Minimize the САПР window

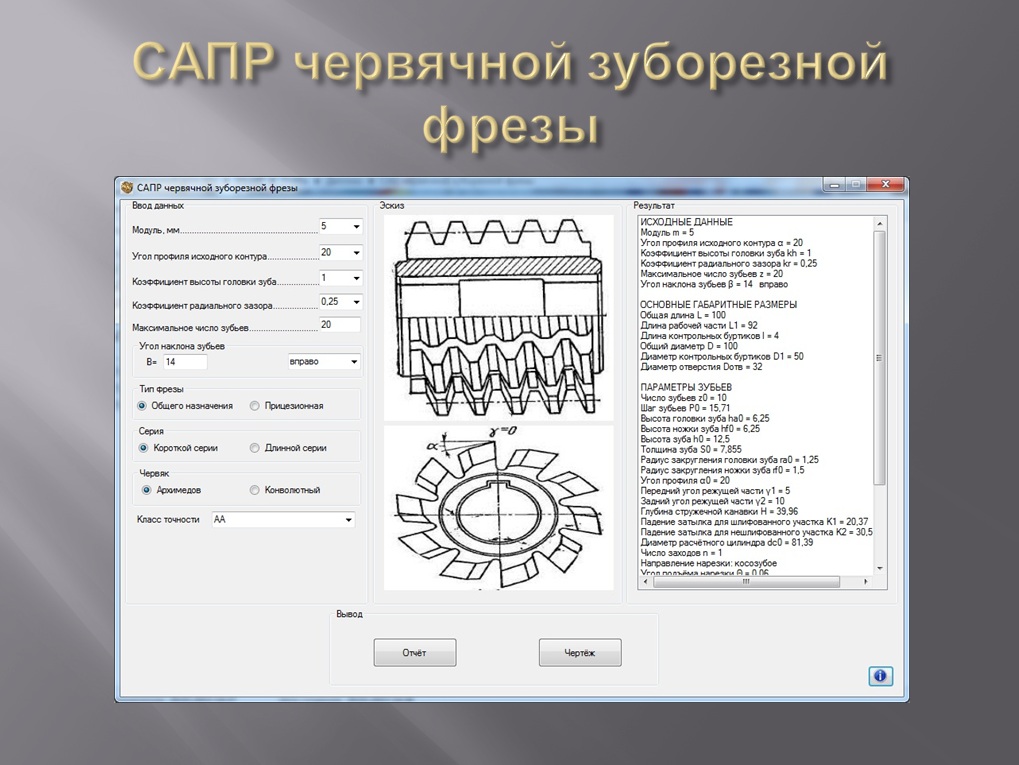pyautogui.click(x=835, y=185)
